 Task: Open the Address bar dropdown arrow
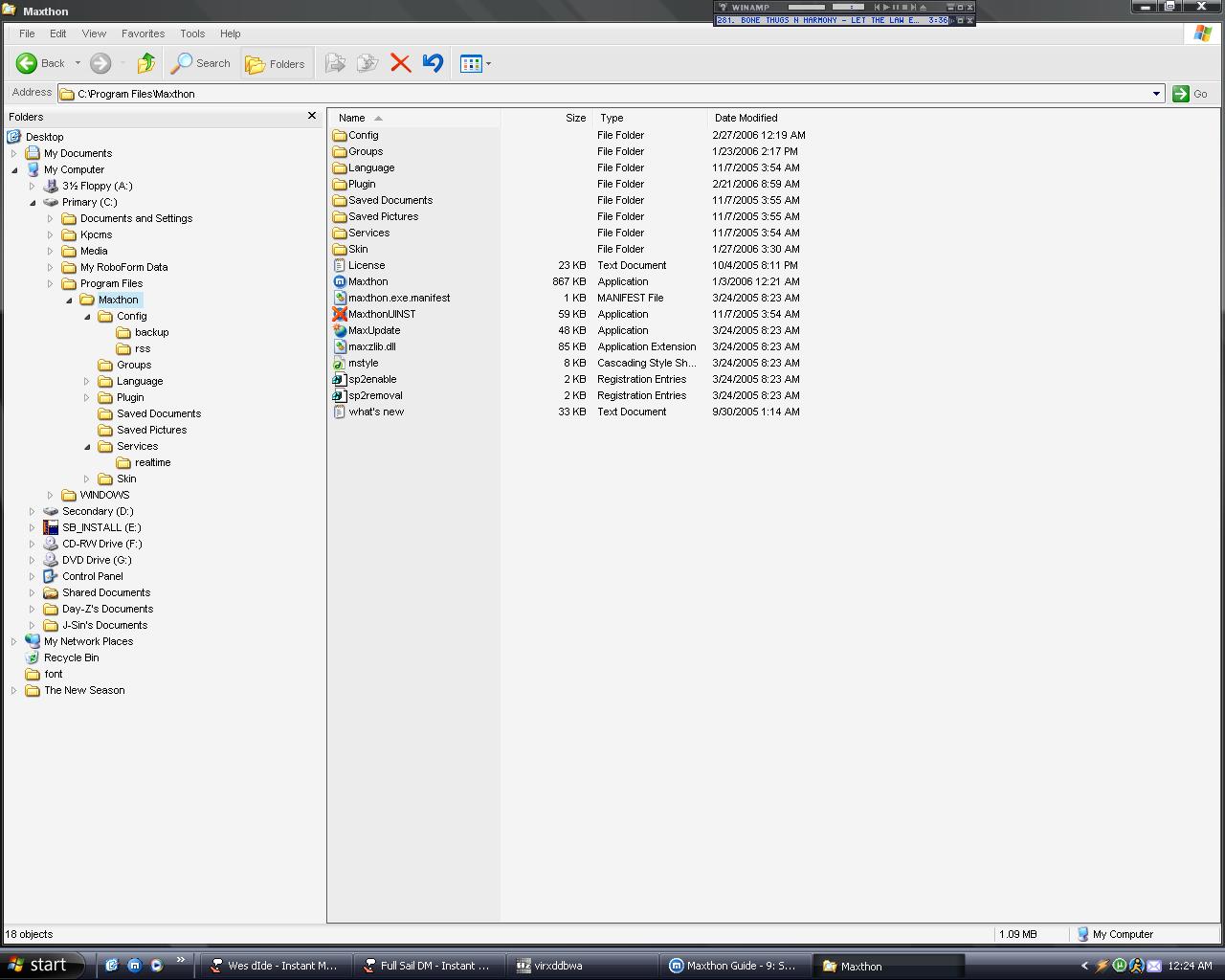pyautogui.click(x=1156, y=94)
